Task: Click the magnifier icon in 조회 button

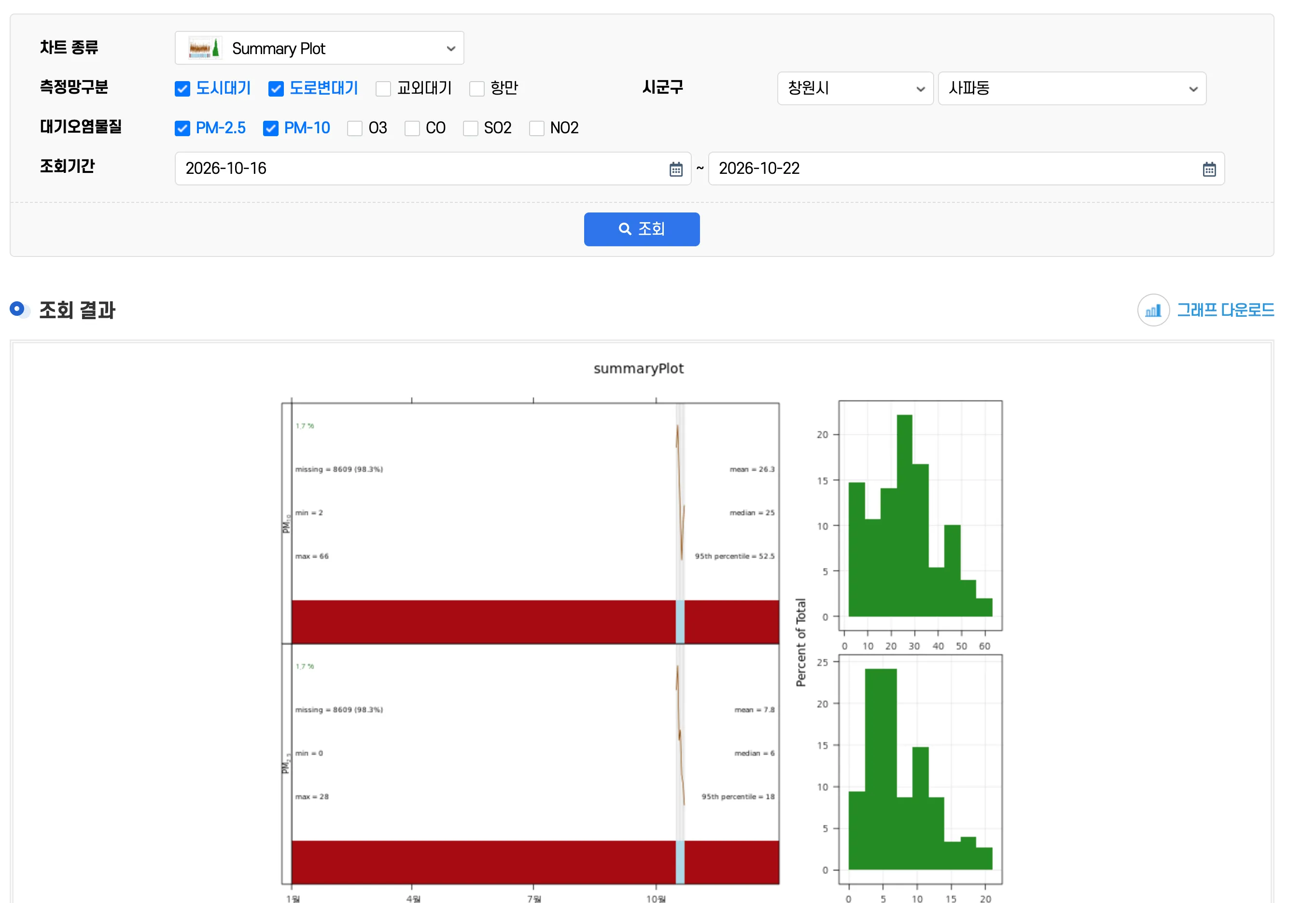Action: click(x=625, y=229)
